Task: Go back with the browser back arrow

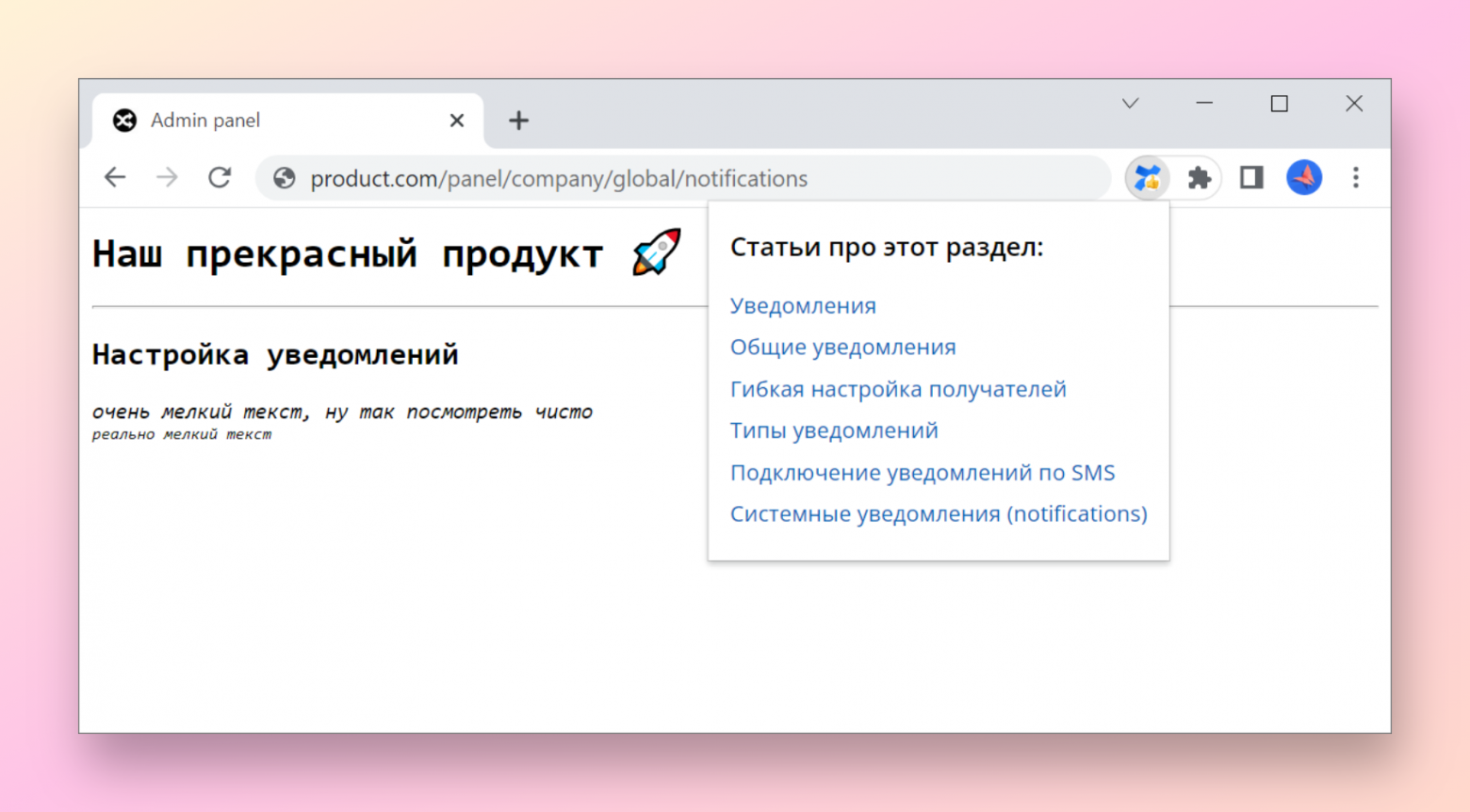Action: pos(115,177)
